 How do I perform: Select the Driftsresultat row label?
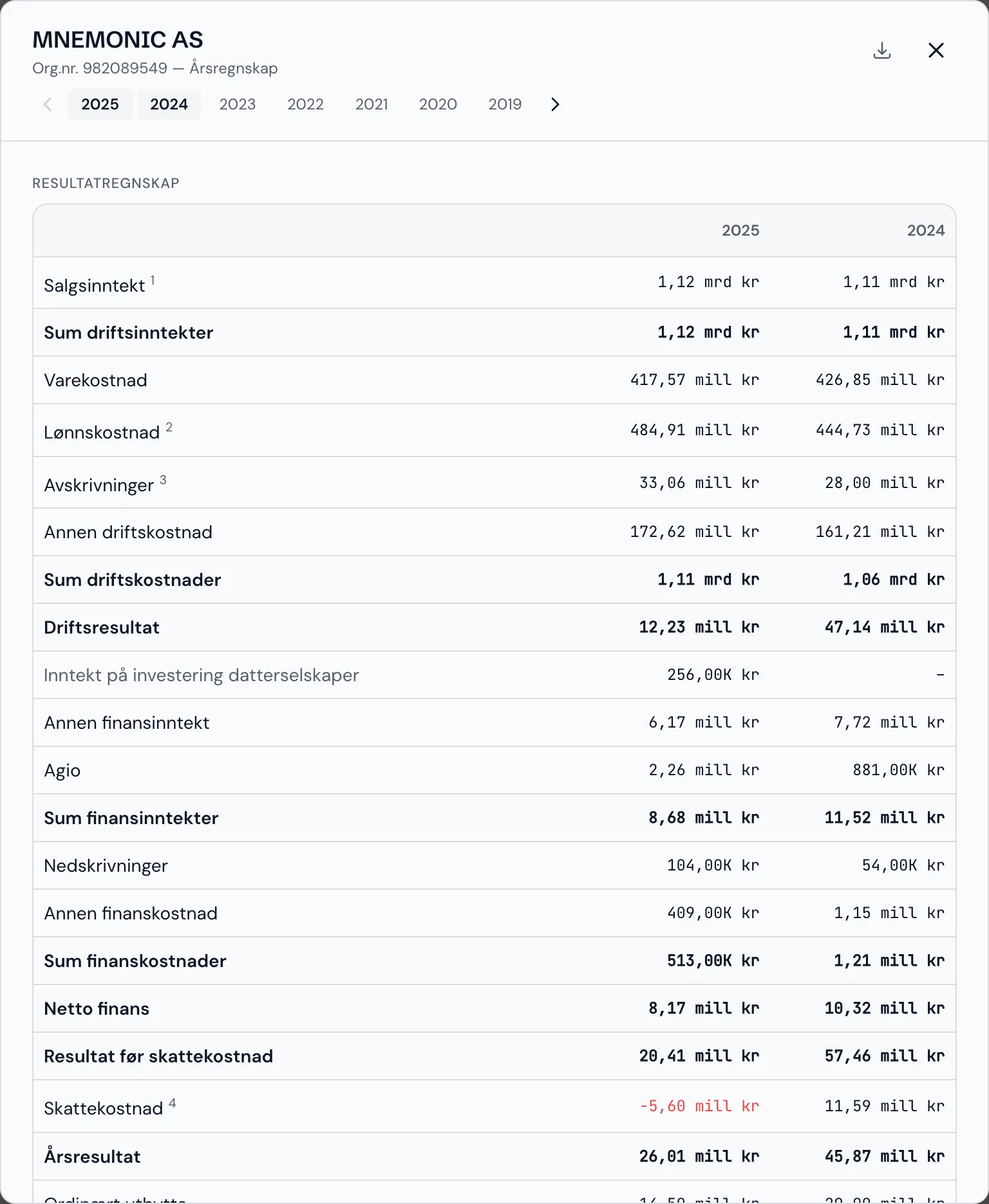point(102,628)
